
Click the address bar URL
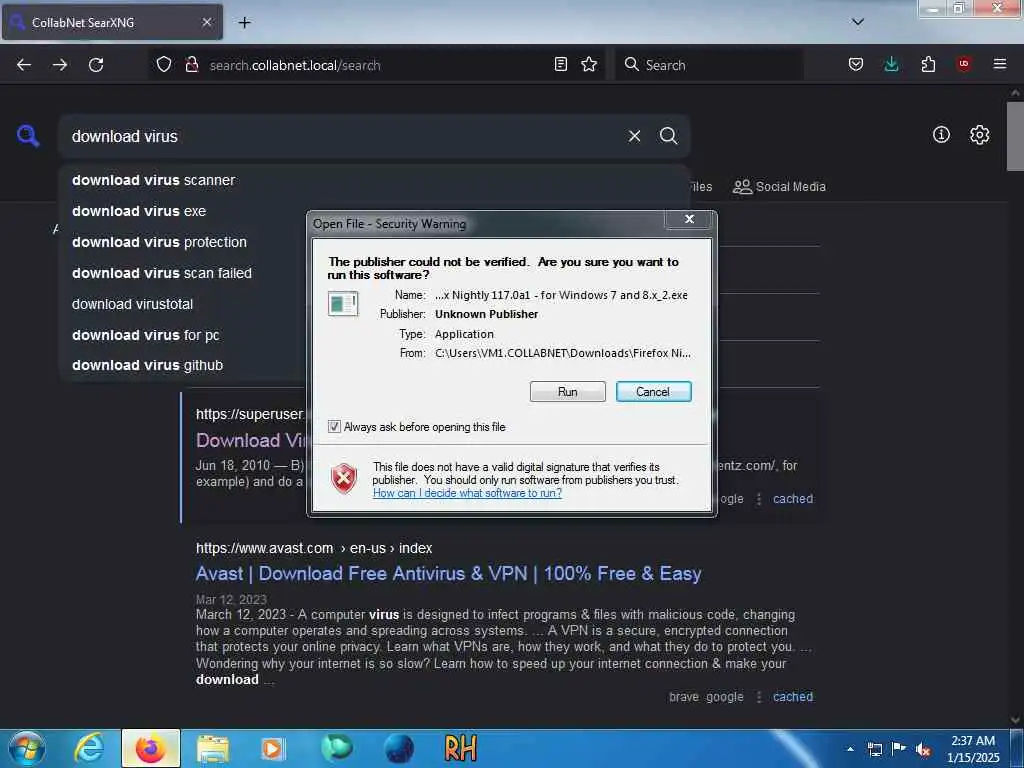pos(295,65)
